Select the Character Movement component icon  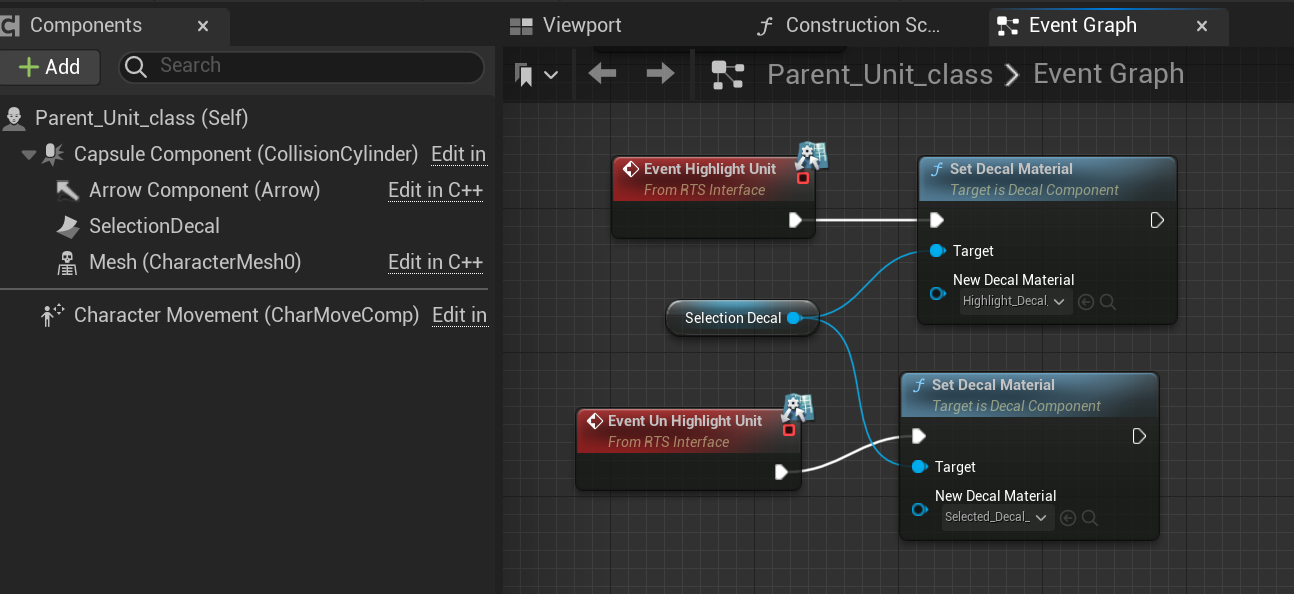[52, 316]
